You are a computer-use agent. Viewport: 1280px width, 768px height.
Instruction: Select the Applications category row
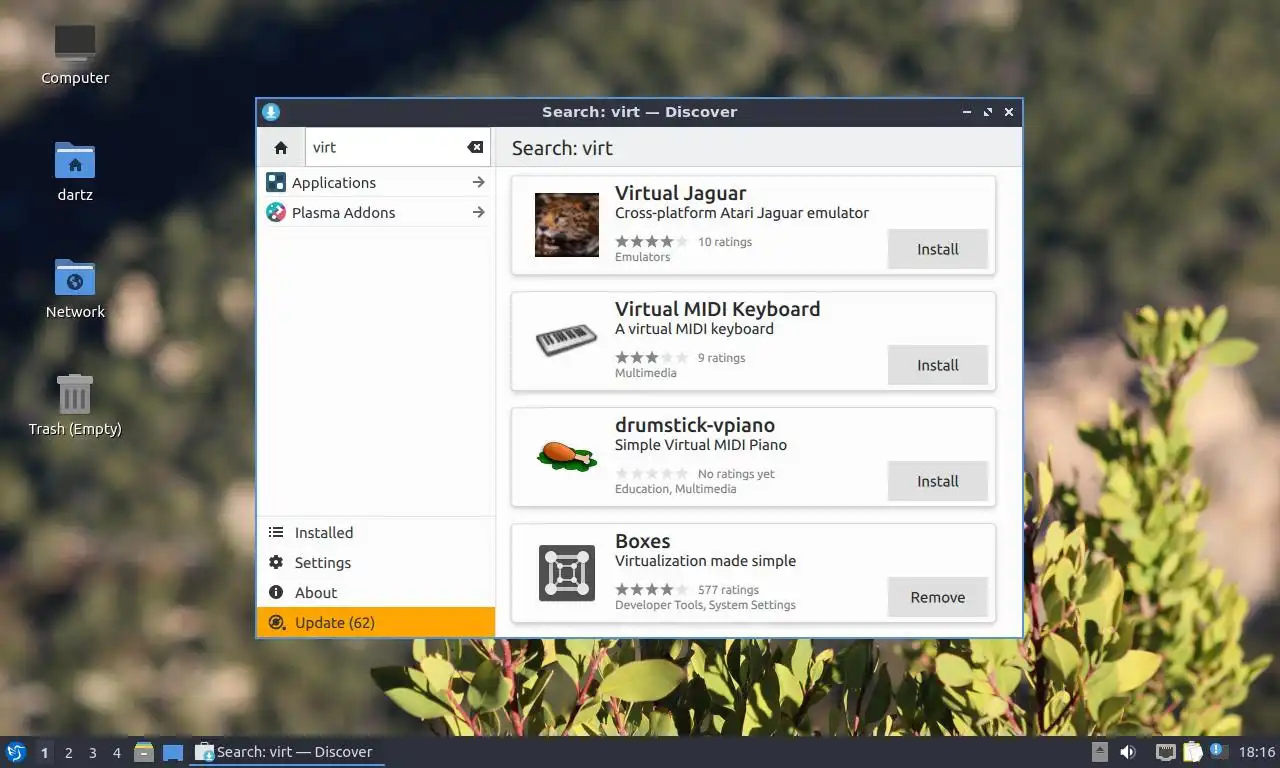tap(376, 182)
